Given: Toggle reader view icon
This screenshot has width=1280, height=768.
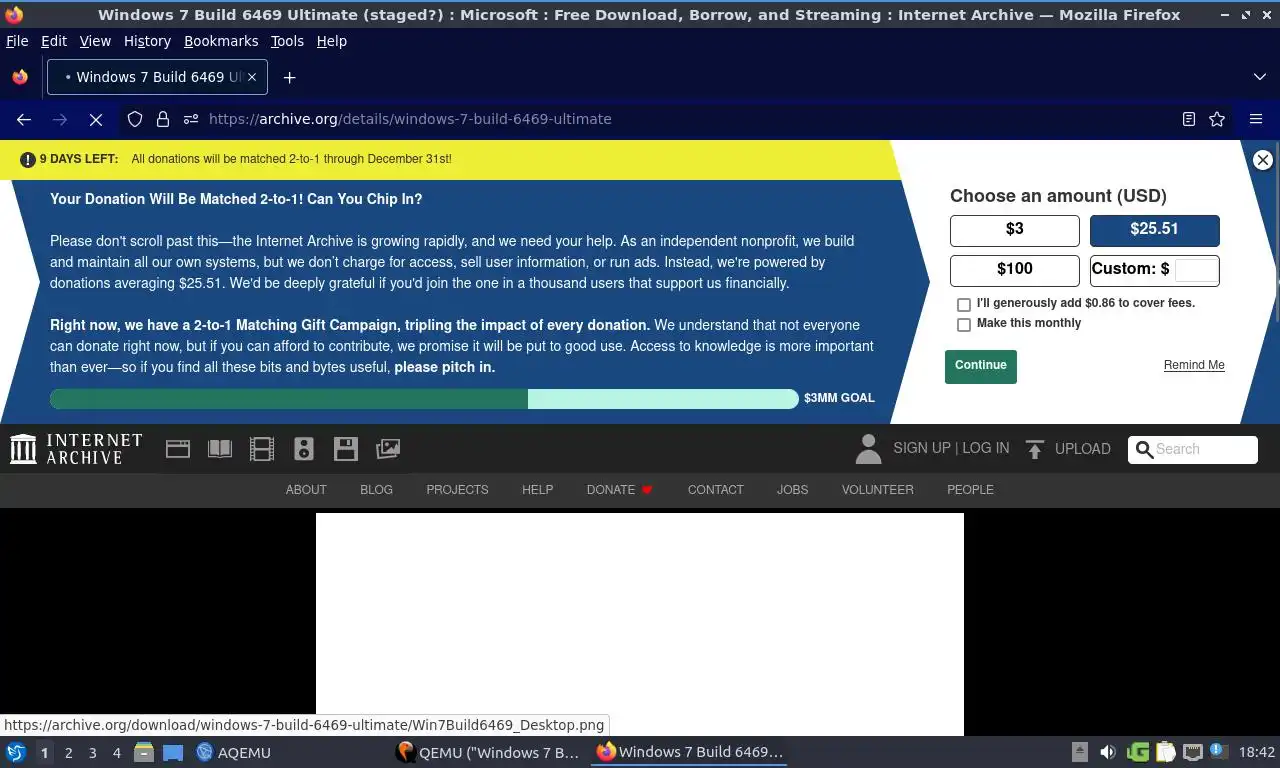Looking at the screenshot, I should point(1189,119).
